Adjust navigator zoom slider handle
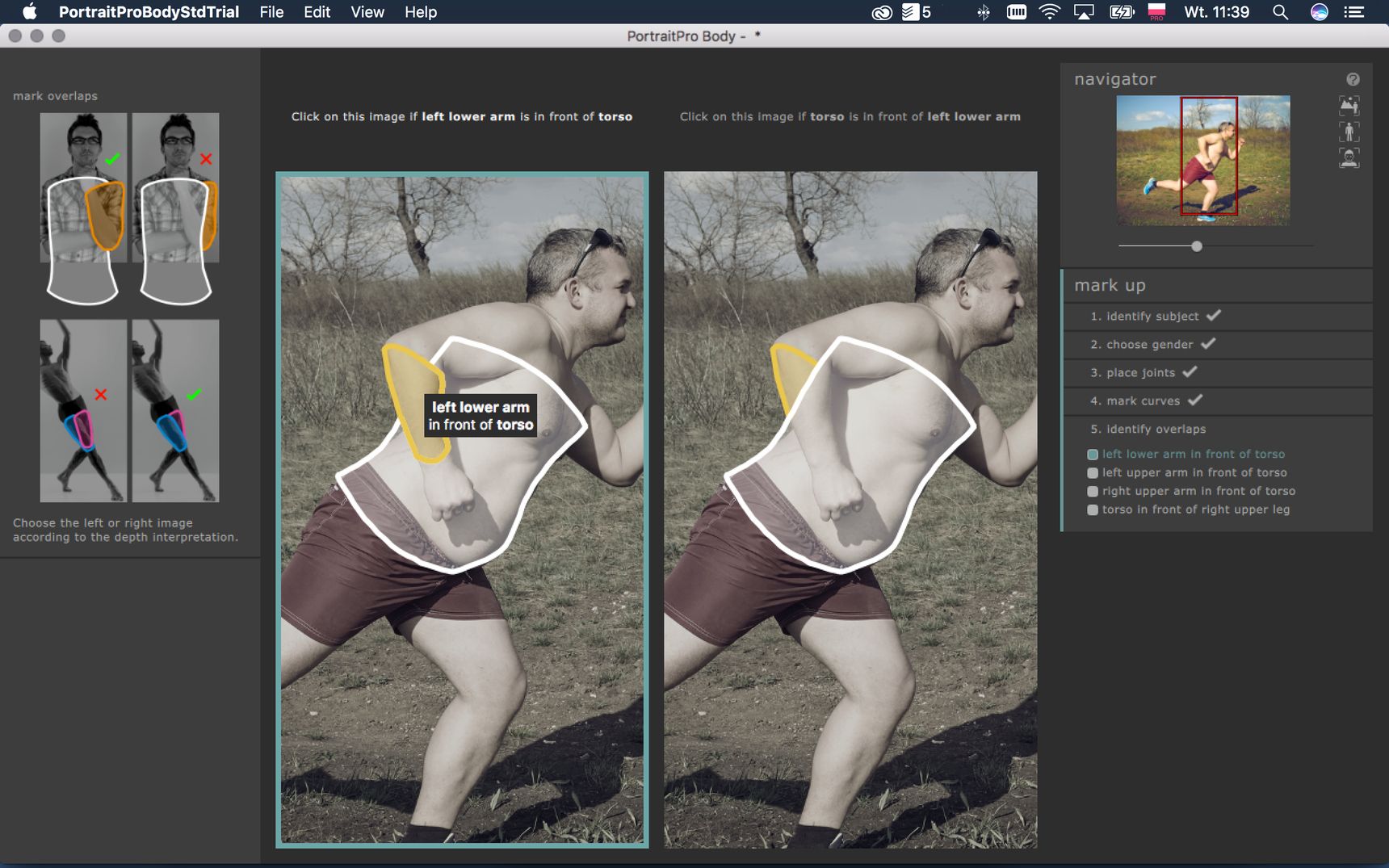Image resolution: width=1389 pixels, height=868 pixels. point(1197,246)
